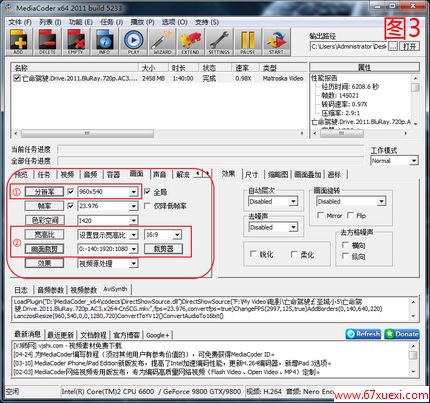Open the SETTINGS wrench icon
The height and width of the screenshot is (403, 430).
(x=219, y=42)
